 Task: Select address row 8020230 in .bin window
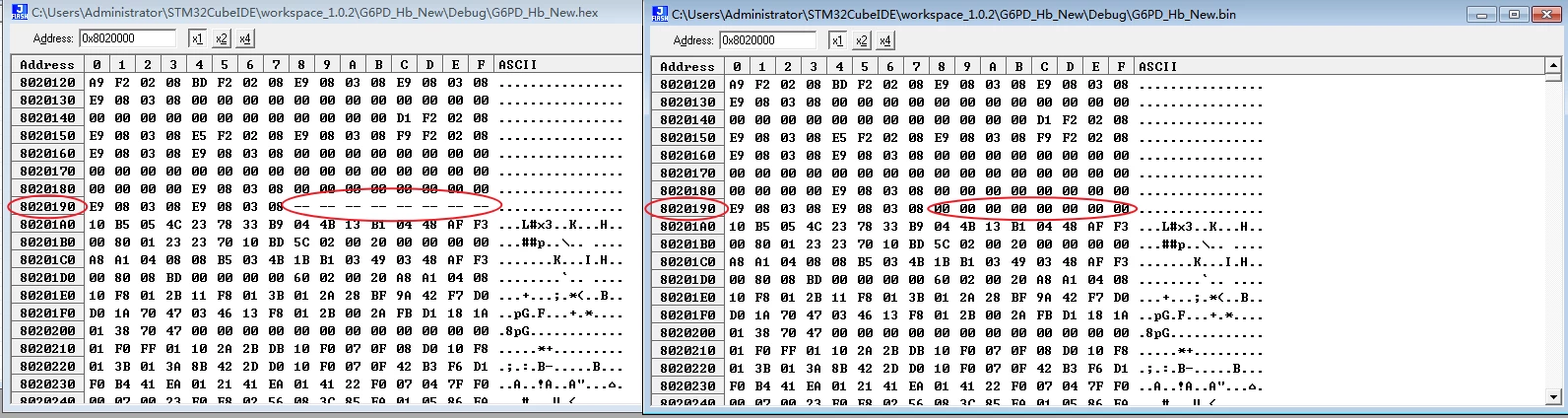click(687, 385)
